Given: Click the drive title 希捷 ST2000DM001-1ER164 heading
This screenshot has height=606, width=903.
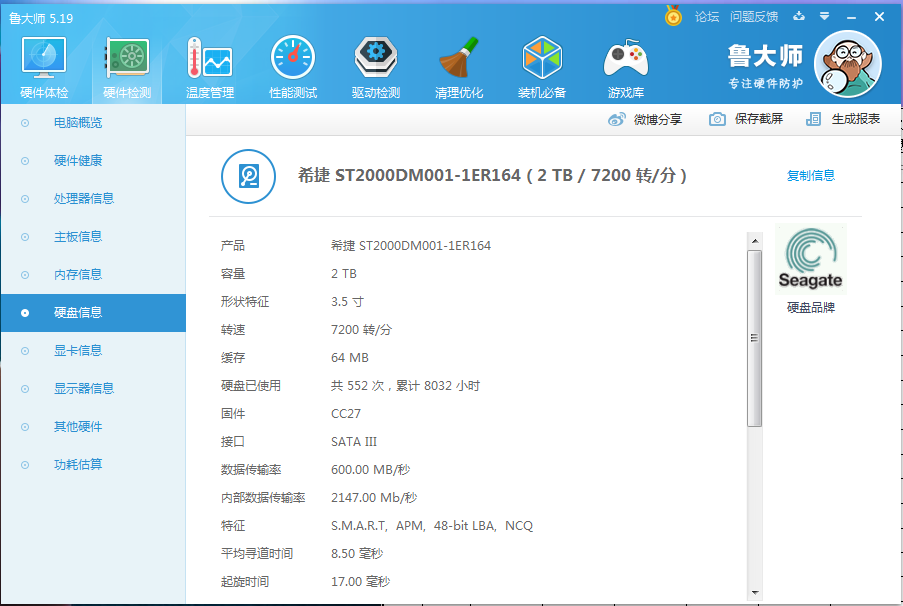Looking at the screenshot, I should pyautogui.click(x=492, y=175).
